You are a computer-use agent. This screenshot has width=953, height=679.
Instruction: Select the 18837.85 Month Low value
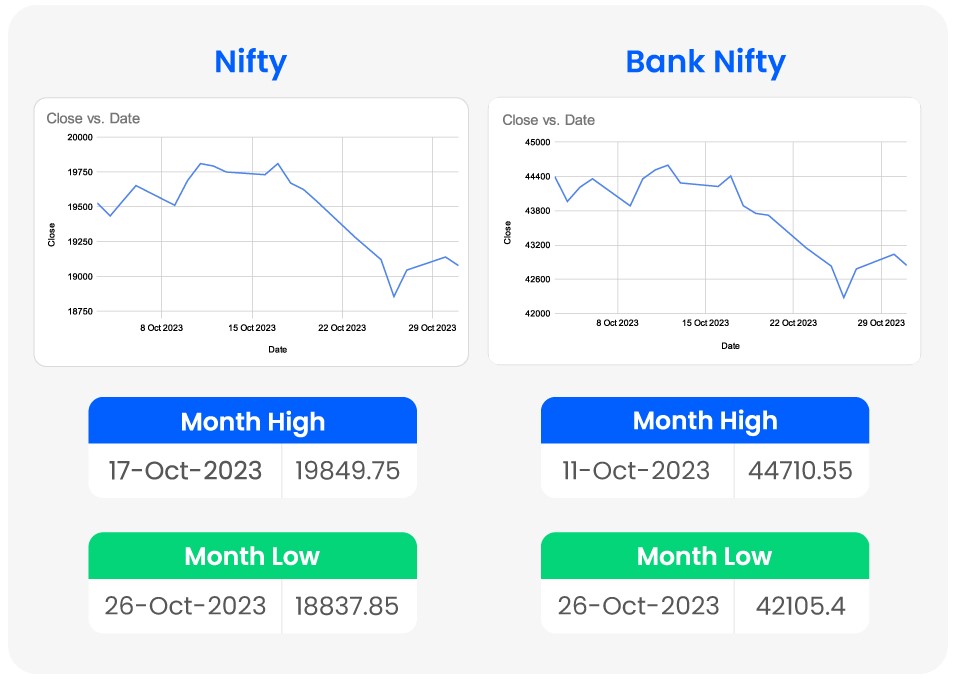349,606
